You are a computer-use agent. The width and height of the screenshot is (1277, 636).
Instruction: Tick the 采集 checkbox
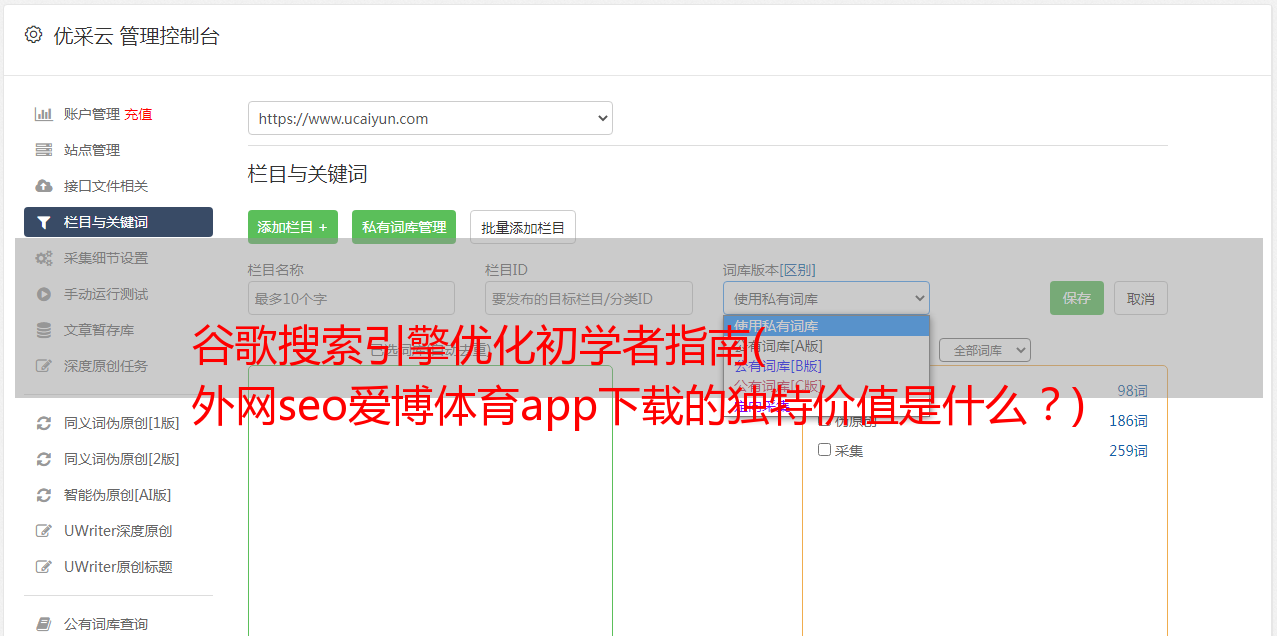[824, 450]
